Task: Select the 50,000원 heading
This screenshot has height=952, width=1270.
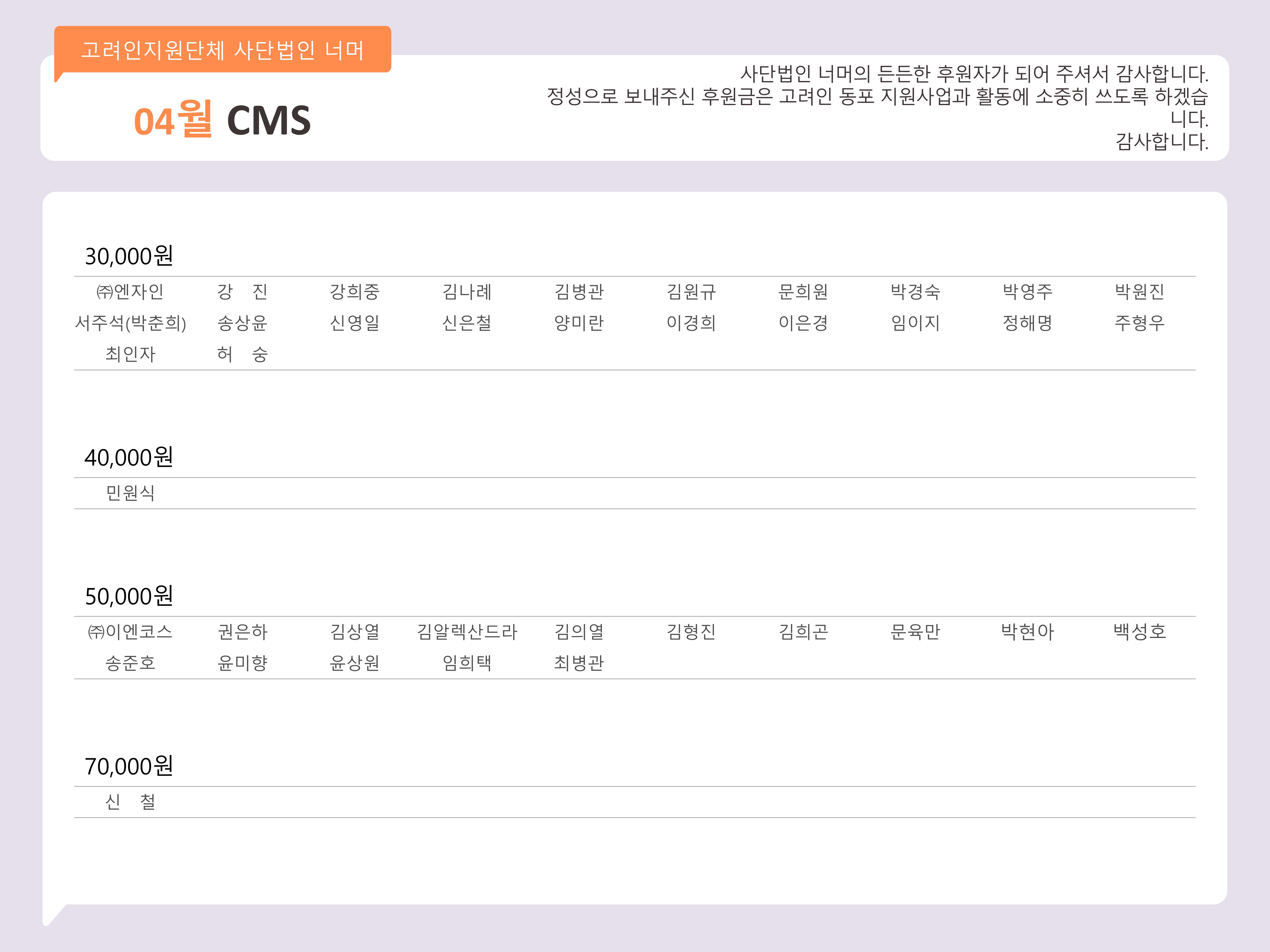Action: click(129, 596)
